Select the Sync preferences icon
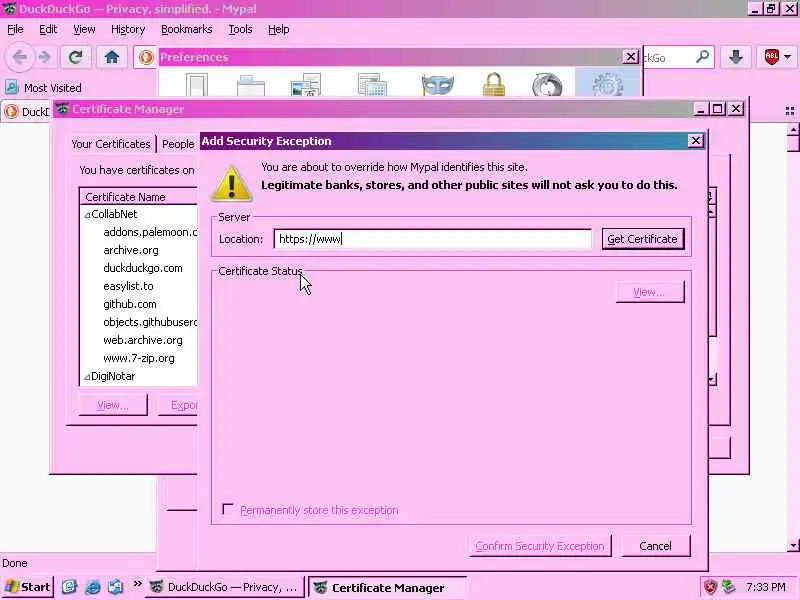The image size is (800, 600). point(547,85)
